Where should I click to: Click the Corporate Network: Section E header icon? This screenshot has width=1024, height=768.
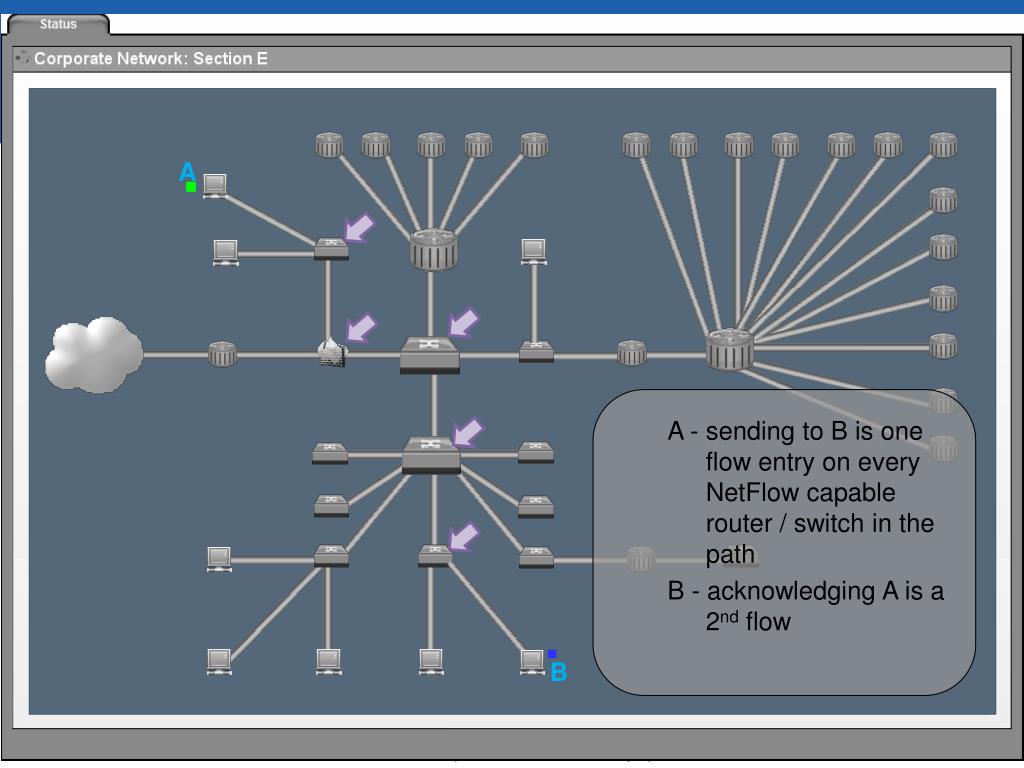22,57
